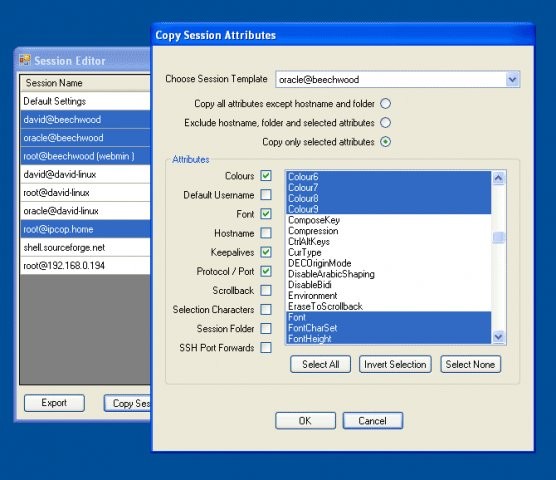Viewport: 556px width, 480px height.
Task: Click the Session Editor window icon
Action: 25,60
